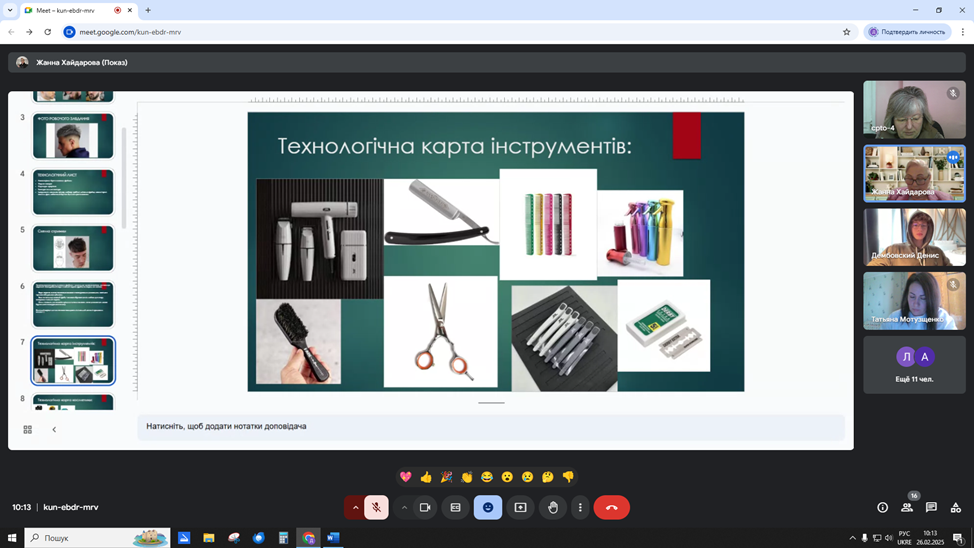974x548 pixels.
Task: Expand audio settings arrow beside microphone
Action: (x=355, y=507)
